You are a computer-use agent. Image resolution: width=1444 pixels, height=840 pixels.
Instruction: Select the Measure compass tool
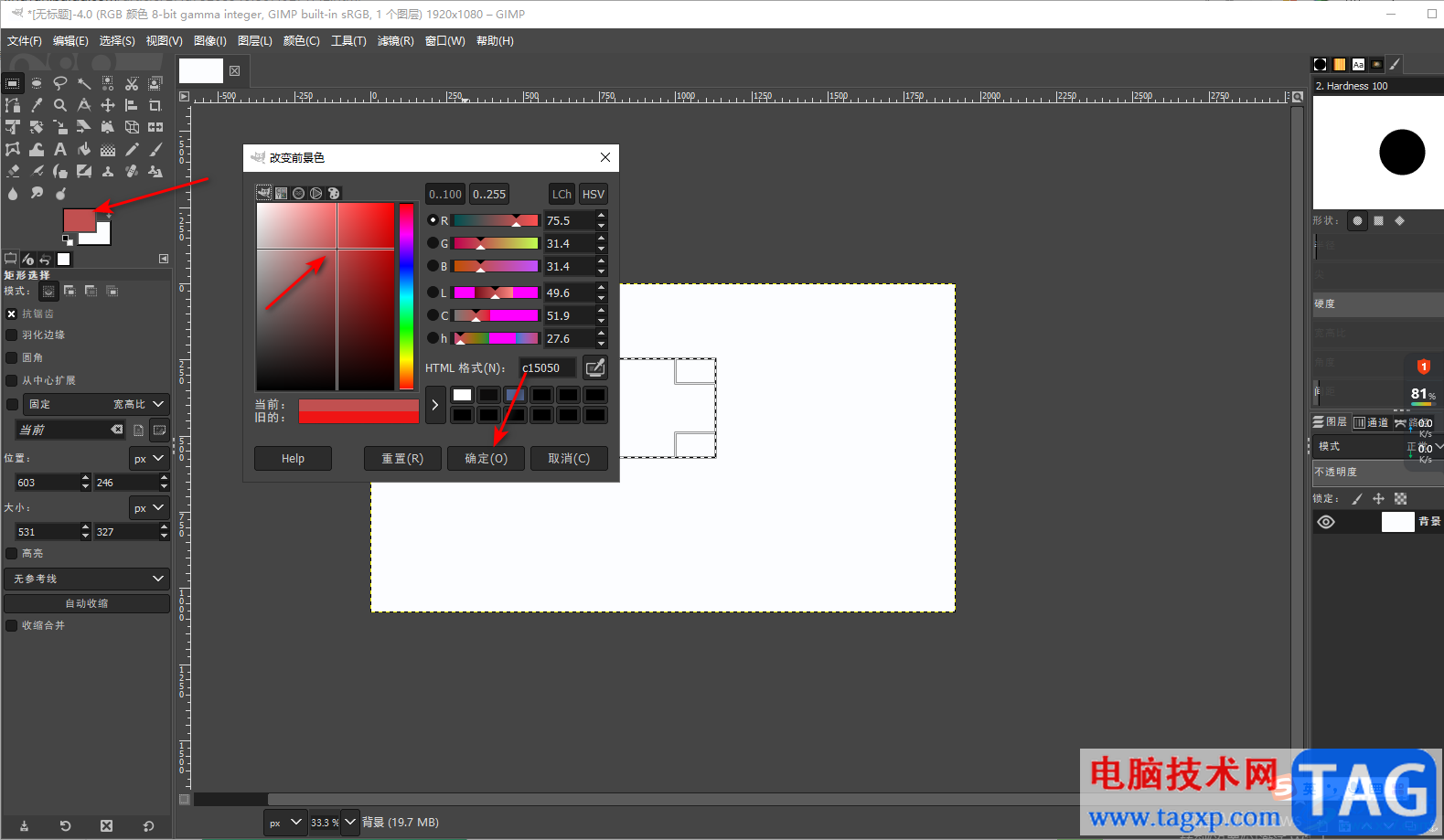tap(84, 105)
